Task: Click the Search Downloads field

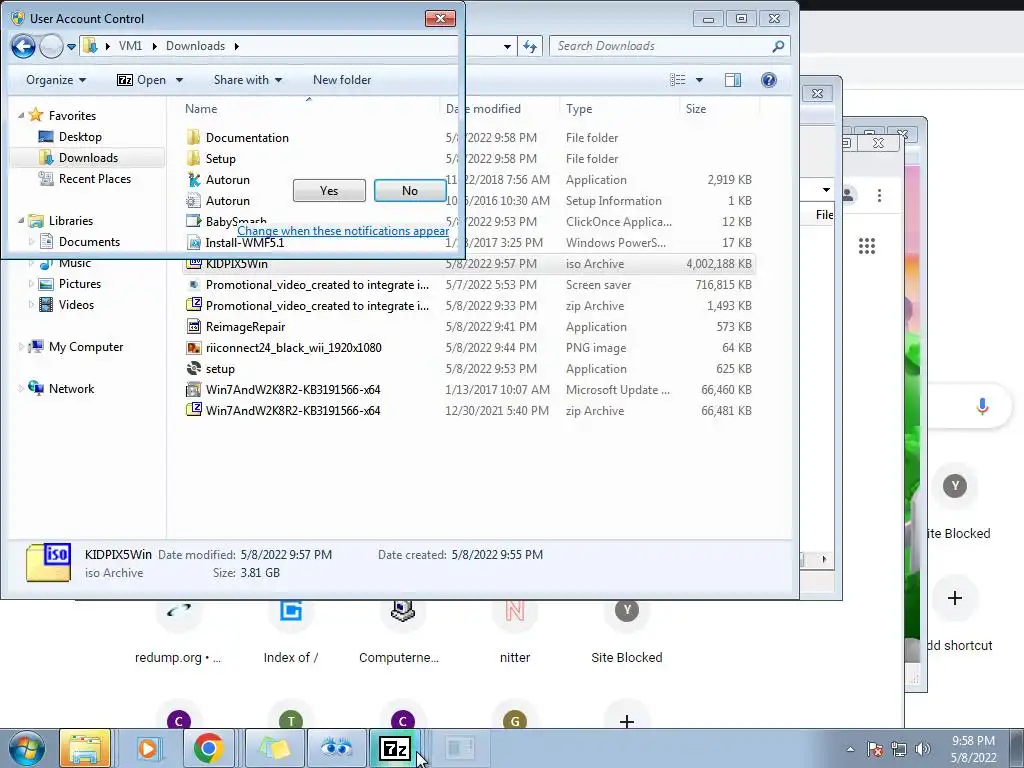Action: 661,46
